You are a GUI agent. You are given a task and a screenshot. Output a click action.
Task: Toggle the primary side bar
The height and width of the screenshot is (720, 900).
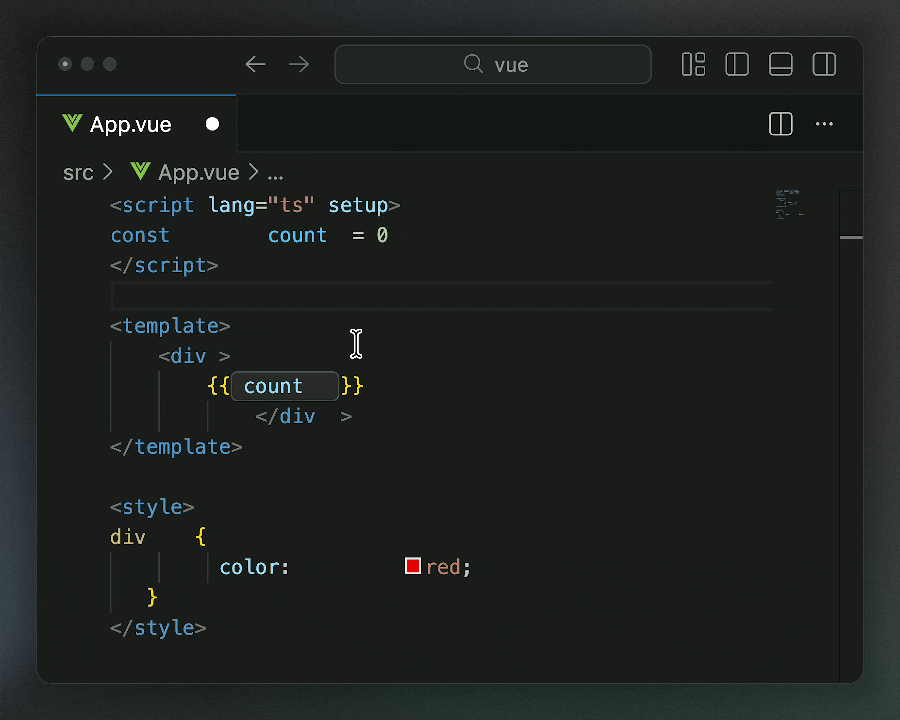[x=737, y=65]
